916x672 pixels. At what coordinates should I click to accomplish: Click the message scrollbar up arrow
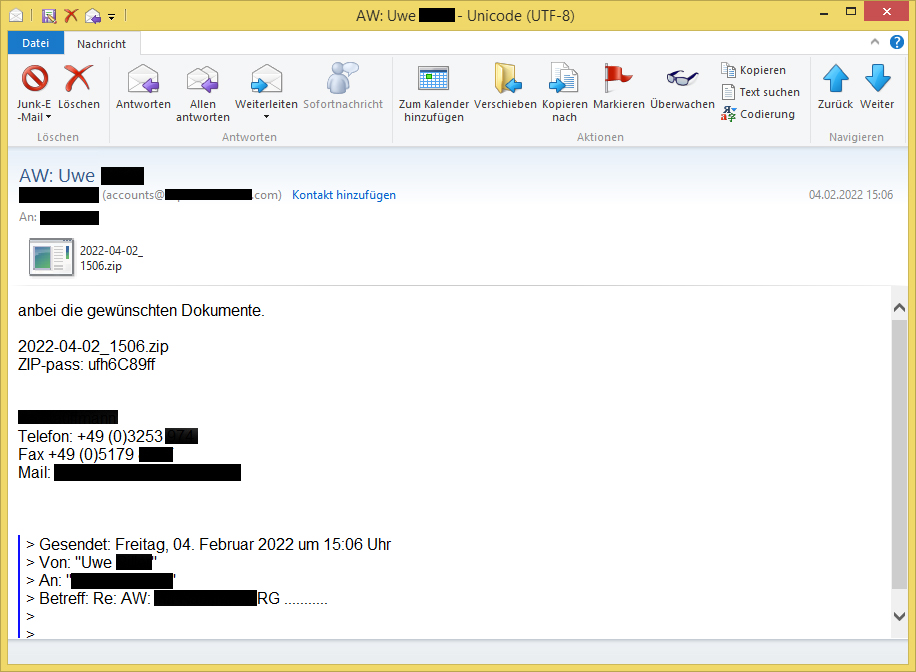[900, 307]
